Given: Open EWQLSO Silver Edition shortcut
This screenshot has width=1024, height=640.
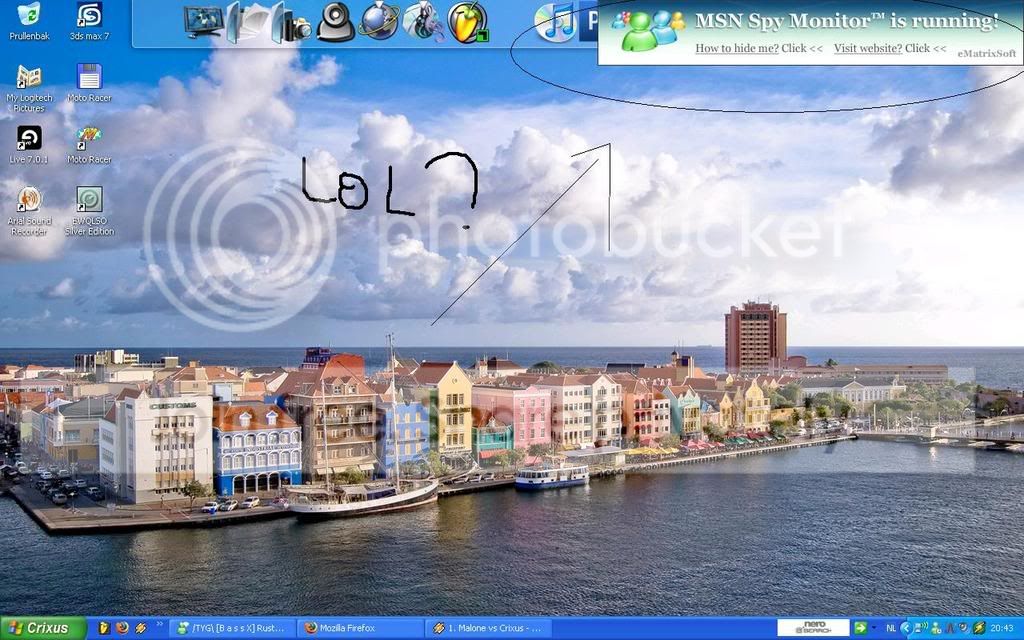Looking at the screenshot, I should (89, 211).
